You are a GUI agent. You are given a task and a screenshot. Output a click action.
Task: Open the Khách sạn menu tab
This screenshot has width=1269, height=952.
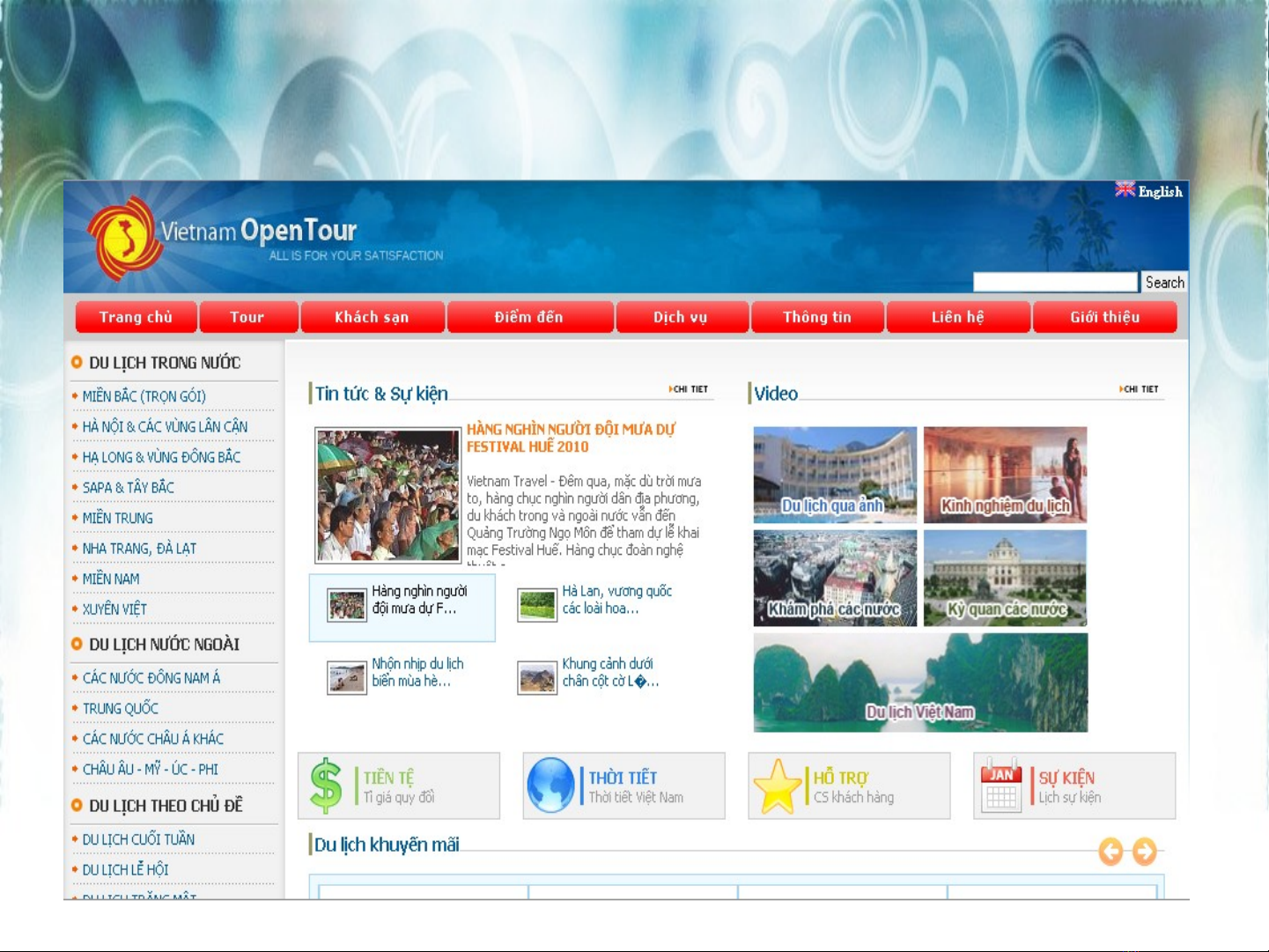click(x=372, y=317)
